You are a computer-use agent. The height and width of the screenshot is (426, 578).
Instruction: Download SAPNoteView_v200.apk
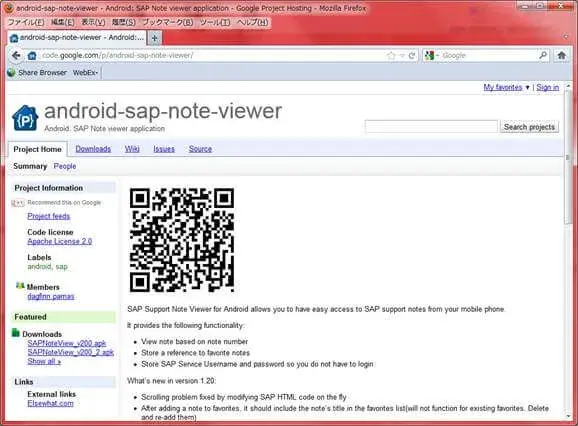click(x=67, y=343)
